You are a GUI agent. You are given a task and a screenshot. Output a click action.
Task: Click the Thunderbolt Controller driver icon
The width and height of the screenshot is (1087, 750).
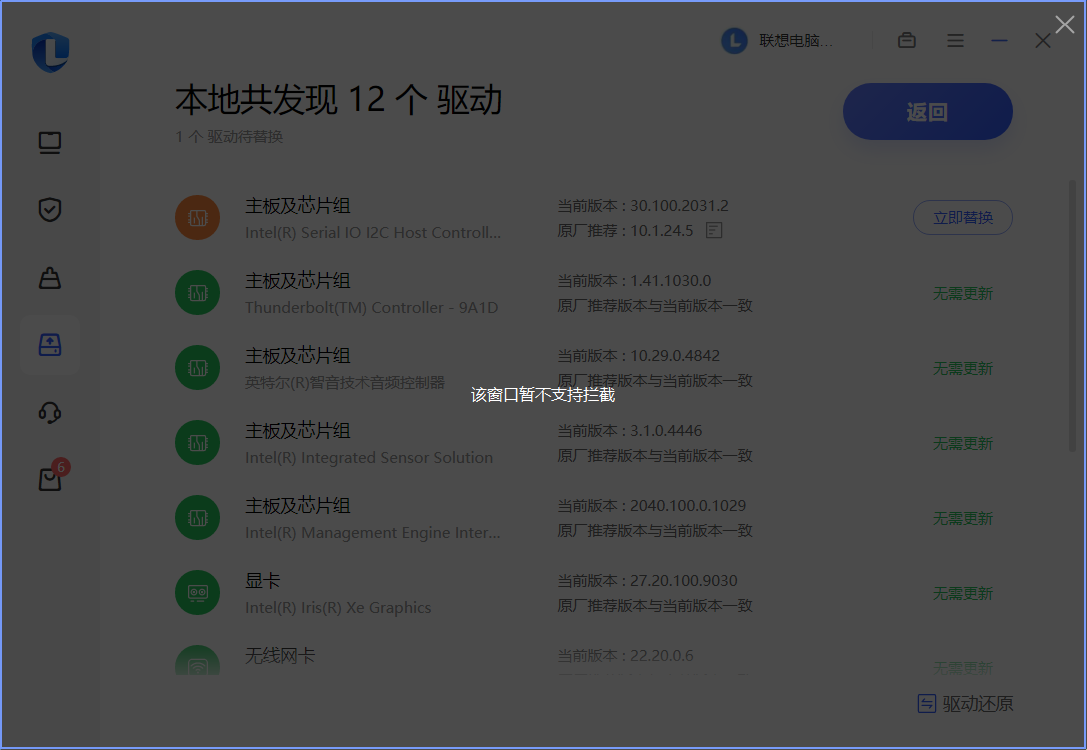[x=198, y=293]
